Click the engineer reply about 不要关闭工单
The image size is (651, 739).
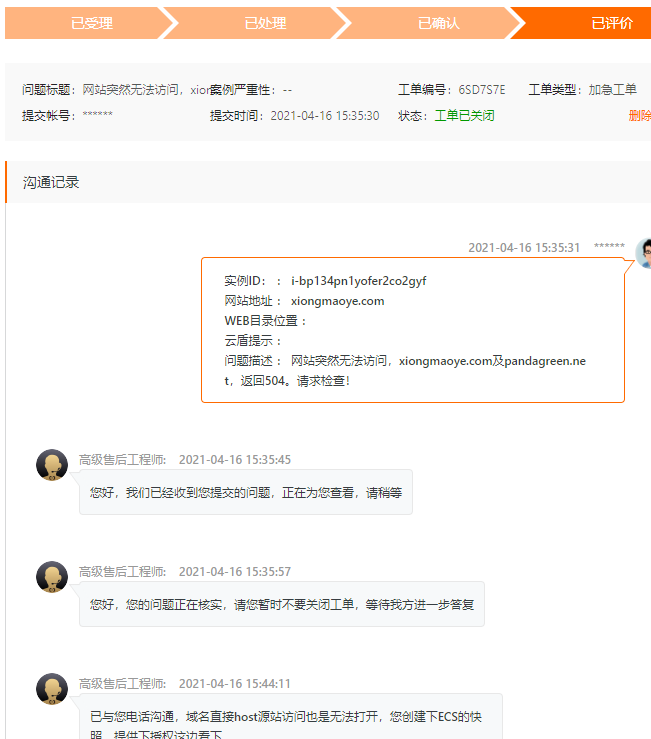pyautogui.click(x=281, y=604)
